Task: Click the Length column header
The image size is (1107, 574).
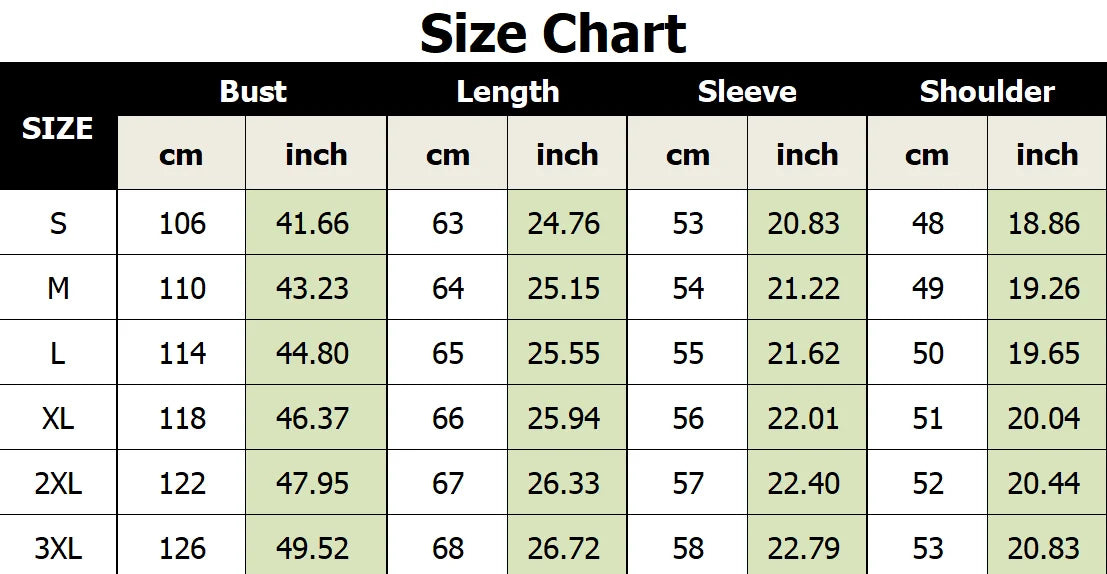Action: [507, 91]
